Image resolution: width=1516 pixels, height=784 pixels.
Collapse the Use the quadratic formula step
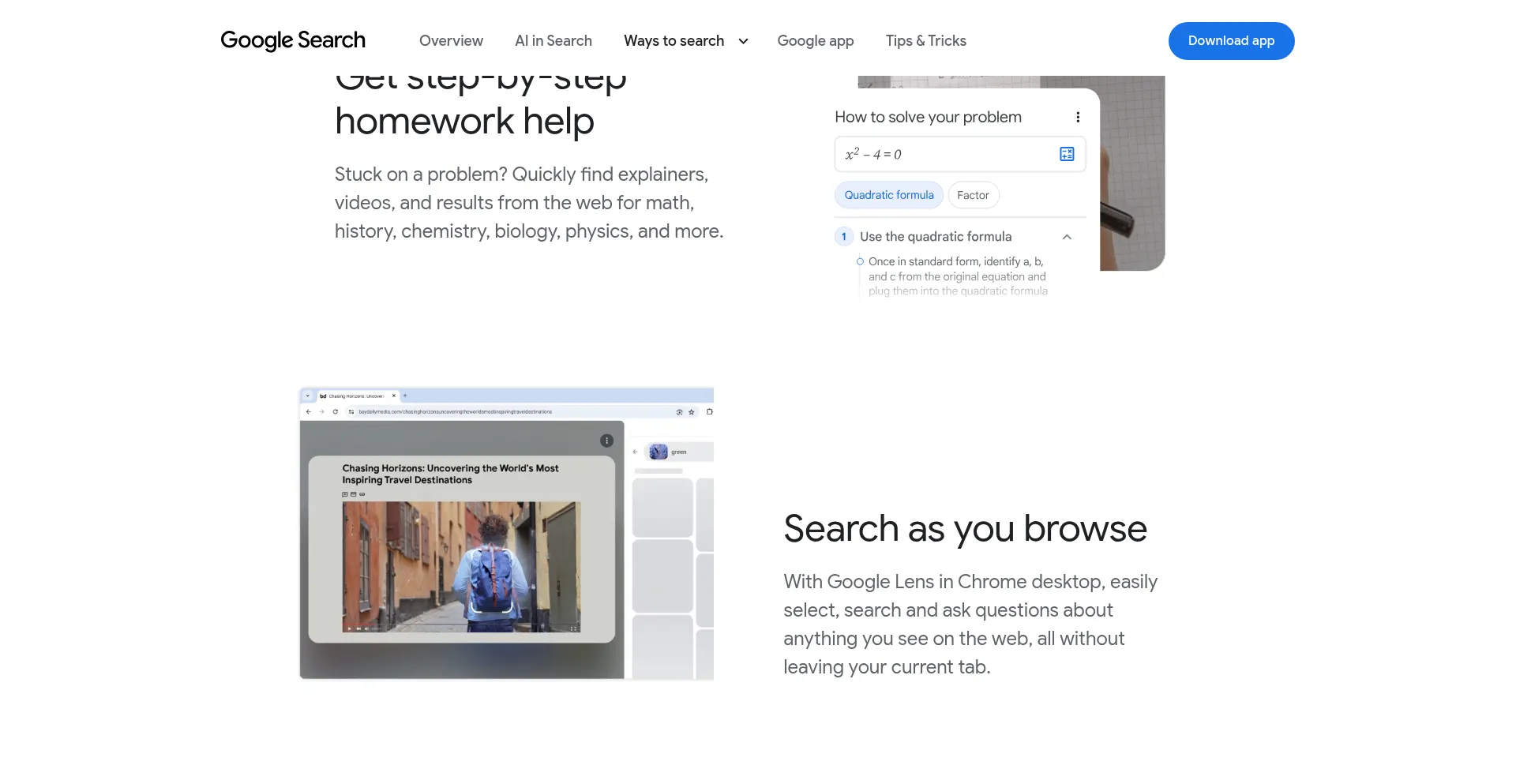click(x=1067, y=237)
